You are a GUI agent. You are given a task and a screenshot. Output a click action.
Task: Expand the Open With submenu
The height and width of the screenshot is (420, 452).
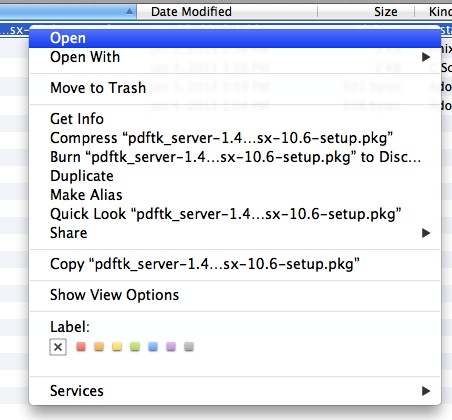(235, 57)
